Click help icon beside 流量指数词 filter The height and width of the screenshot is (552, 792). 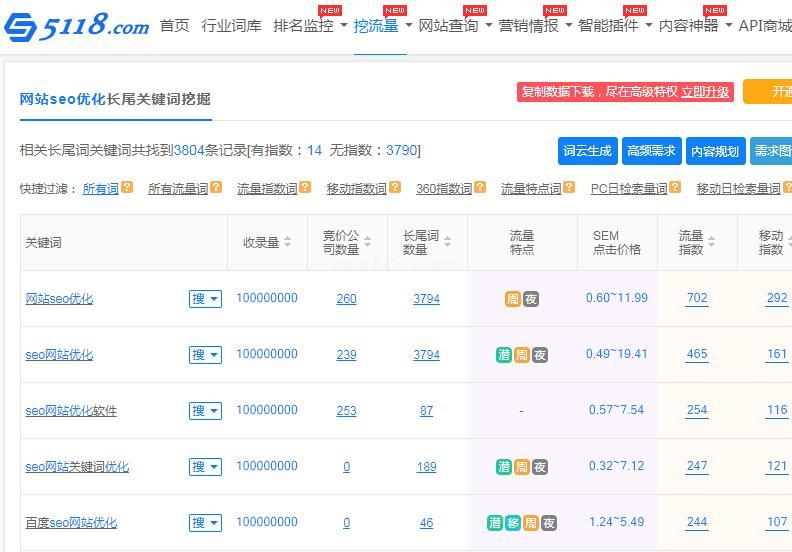pyautogui.click(x=305, y=187)
